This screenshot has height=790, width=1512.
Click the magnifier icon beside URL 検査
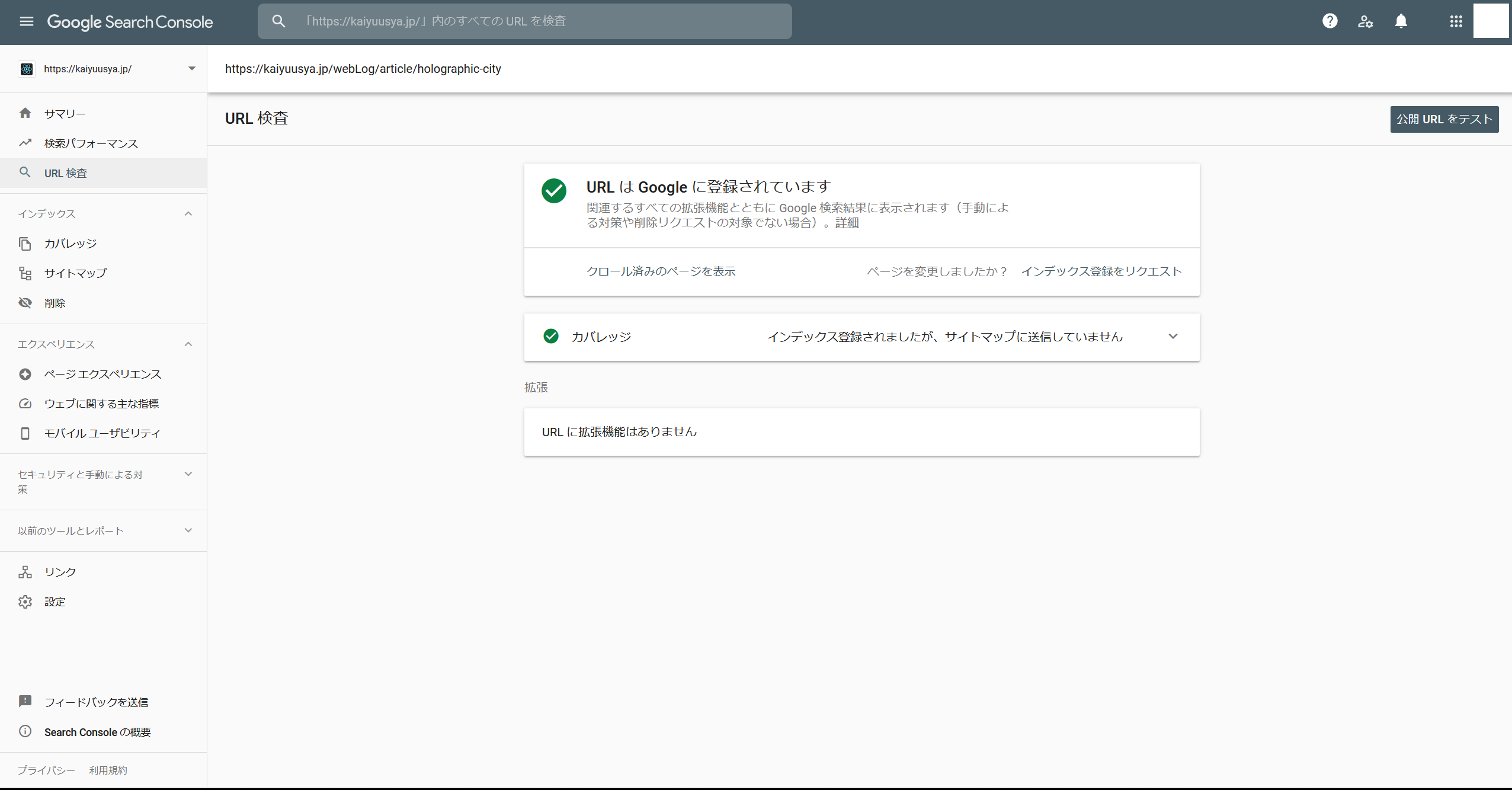[x=25, y=172]
